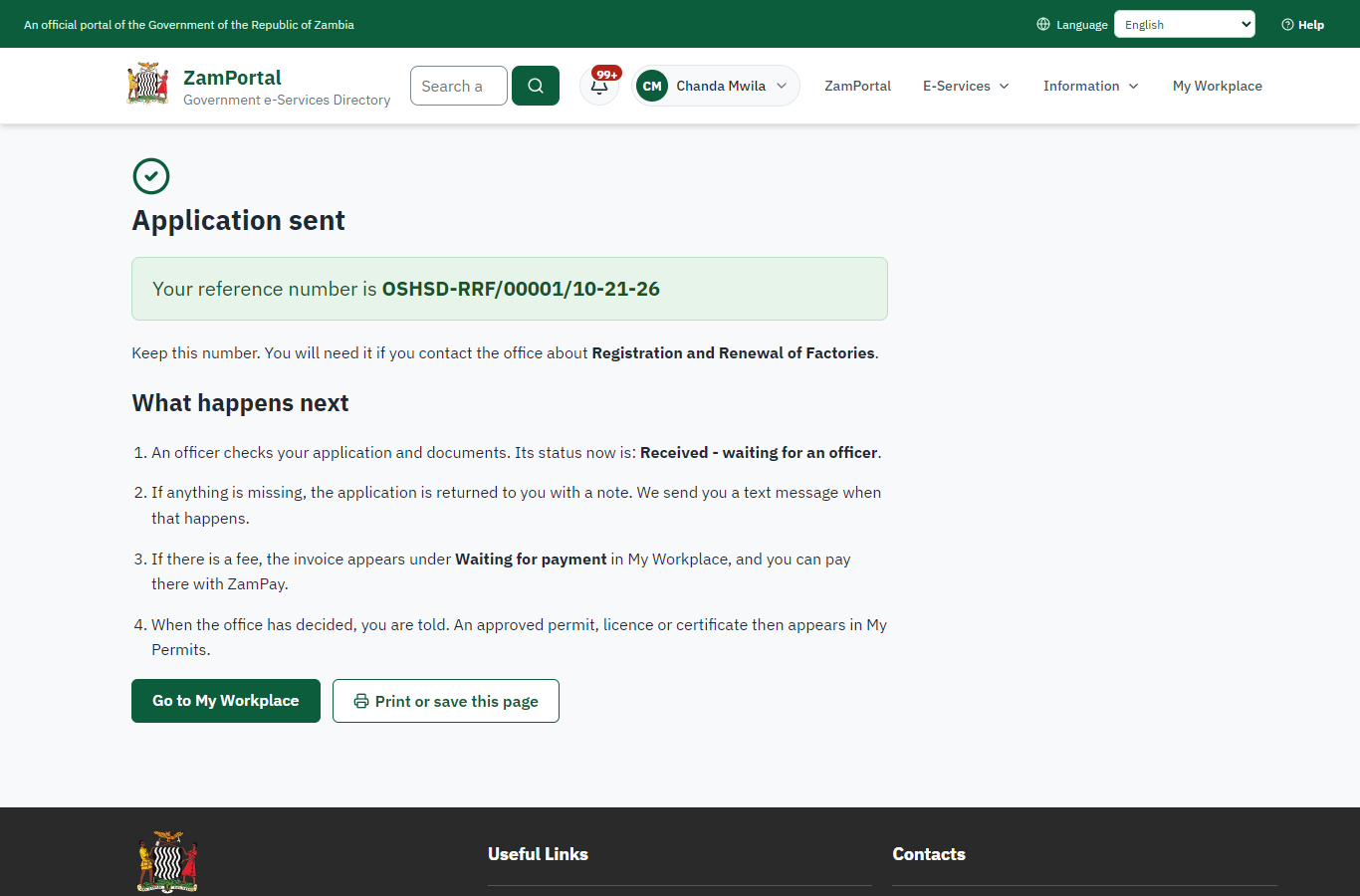Click the green success checkmark icon

click(151, 176)
